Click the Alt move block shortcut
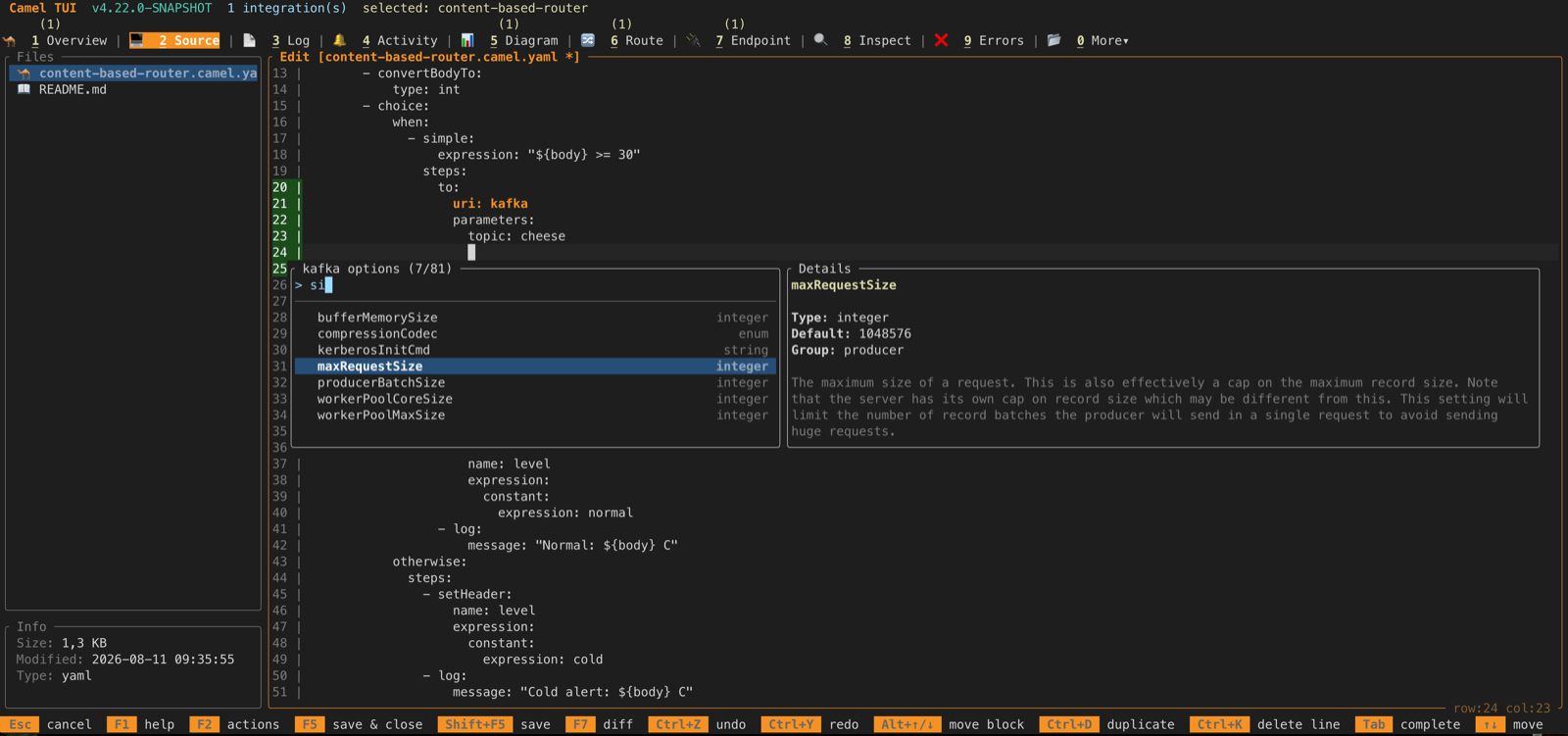This screenshot has height=736, width=1568. (950, 725)
